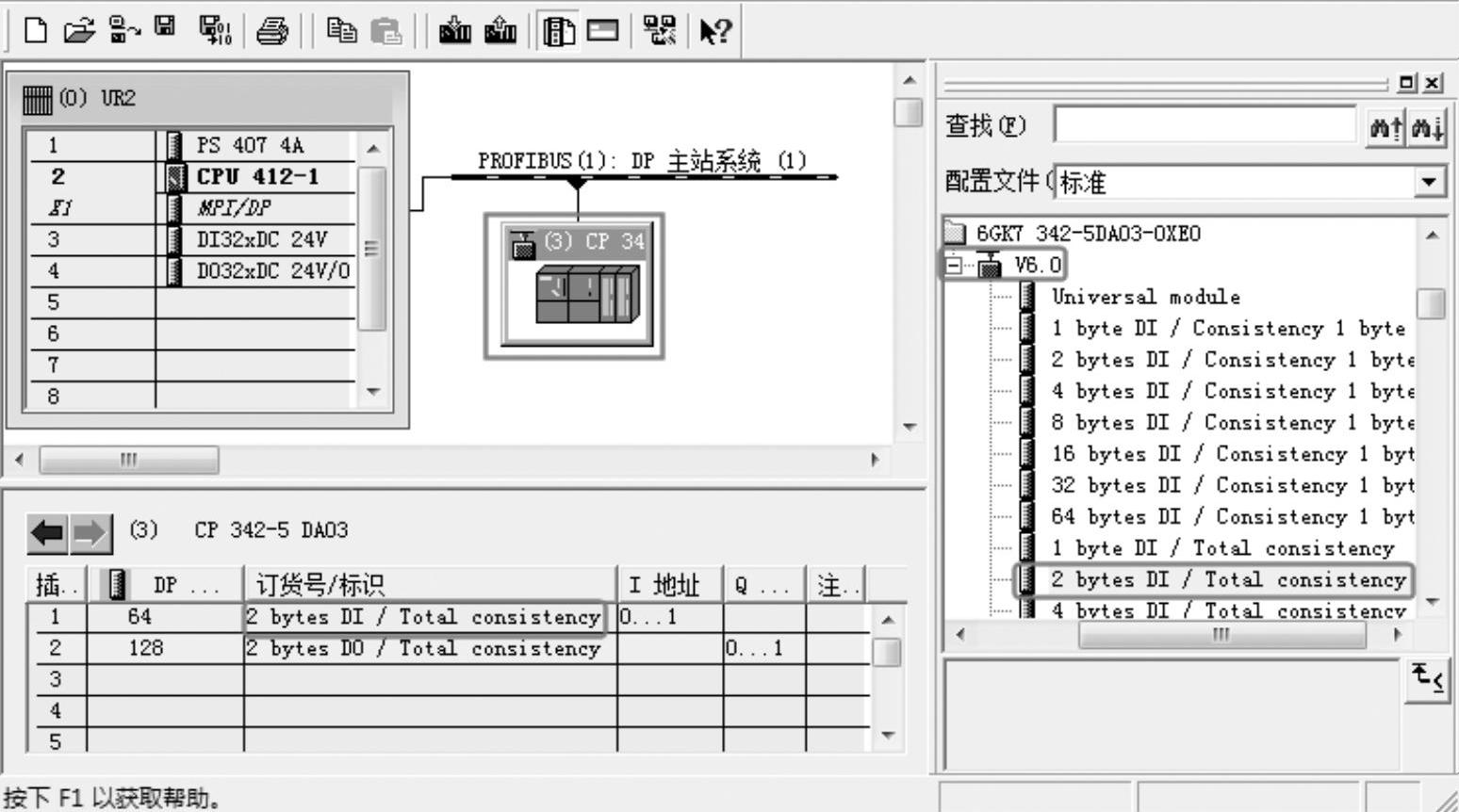Click the Open online station icon
This screenshot has width=1459, height=812.
[x=124, y=31]
